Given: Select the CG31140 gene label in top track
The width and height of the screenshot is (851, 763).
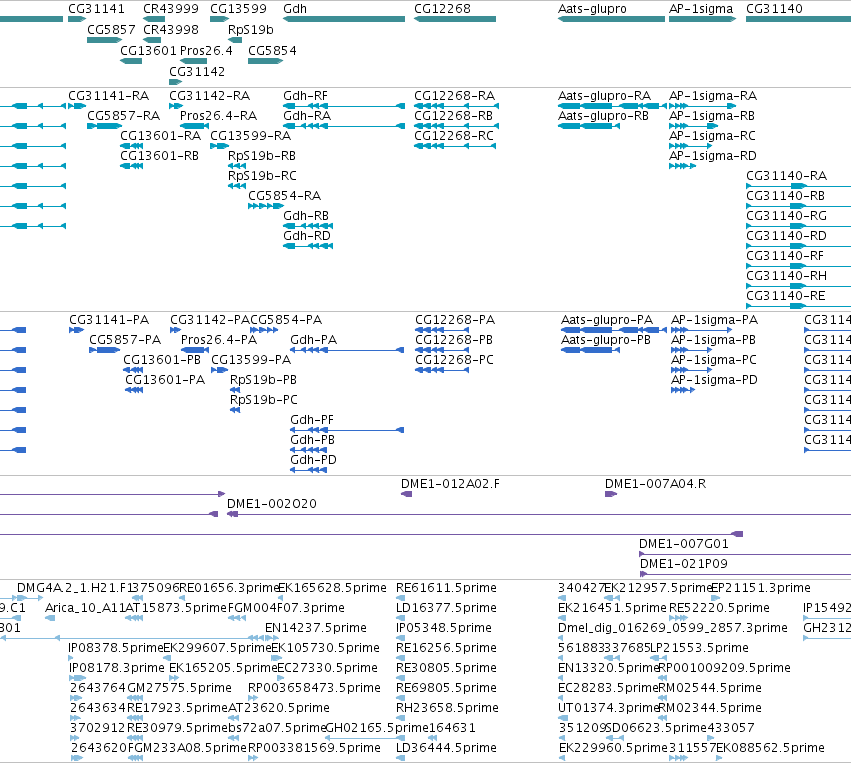Looking at the screenshot, I should (774, 9).
